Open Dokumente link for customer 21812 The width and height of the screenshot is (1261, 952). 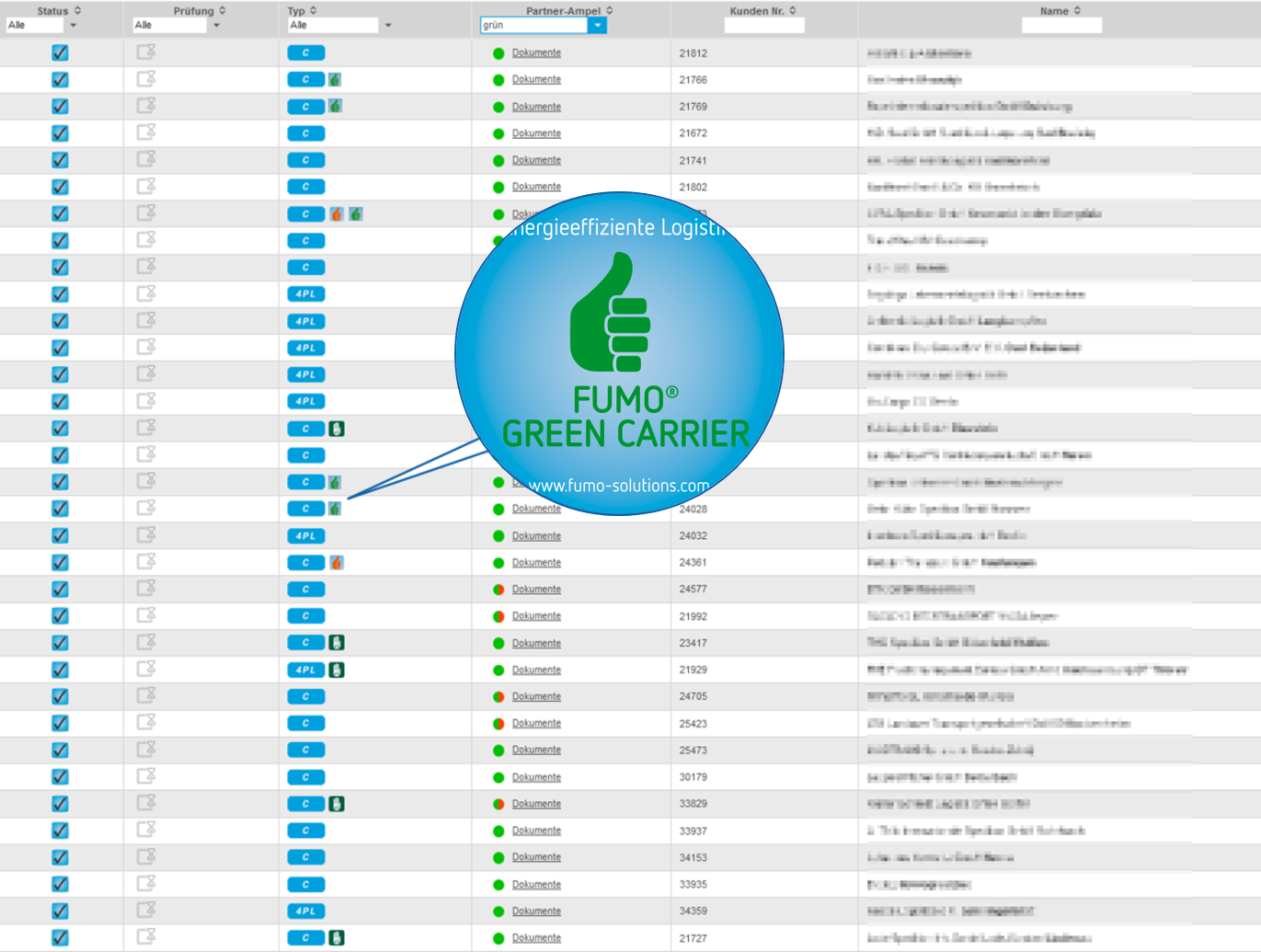pyautogui.click(x=536, y=53)
